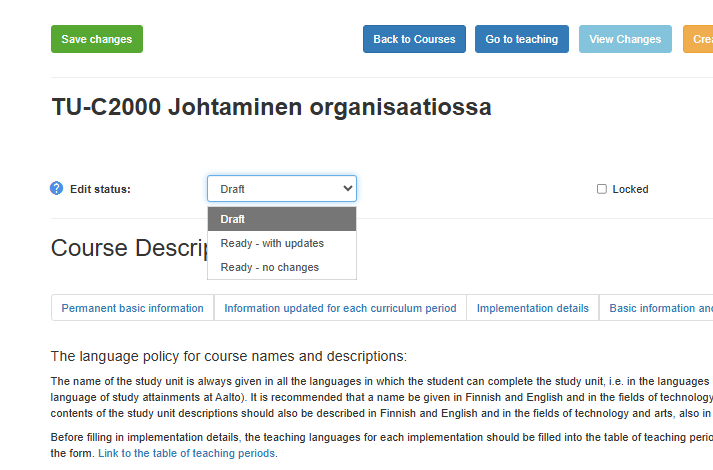Image resolution: width=713 pixels, height=470 pixels.
Task: Click the partially visible orange Create button
Action: [698, 39]
